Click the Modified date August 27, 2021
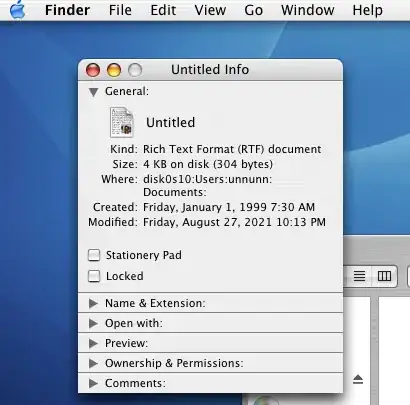This screenshot has height=405, width=410. click(234, 222)
